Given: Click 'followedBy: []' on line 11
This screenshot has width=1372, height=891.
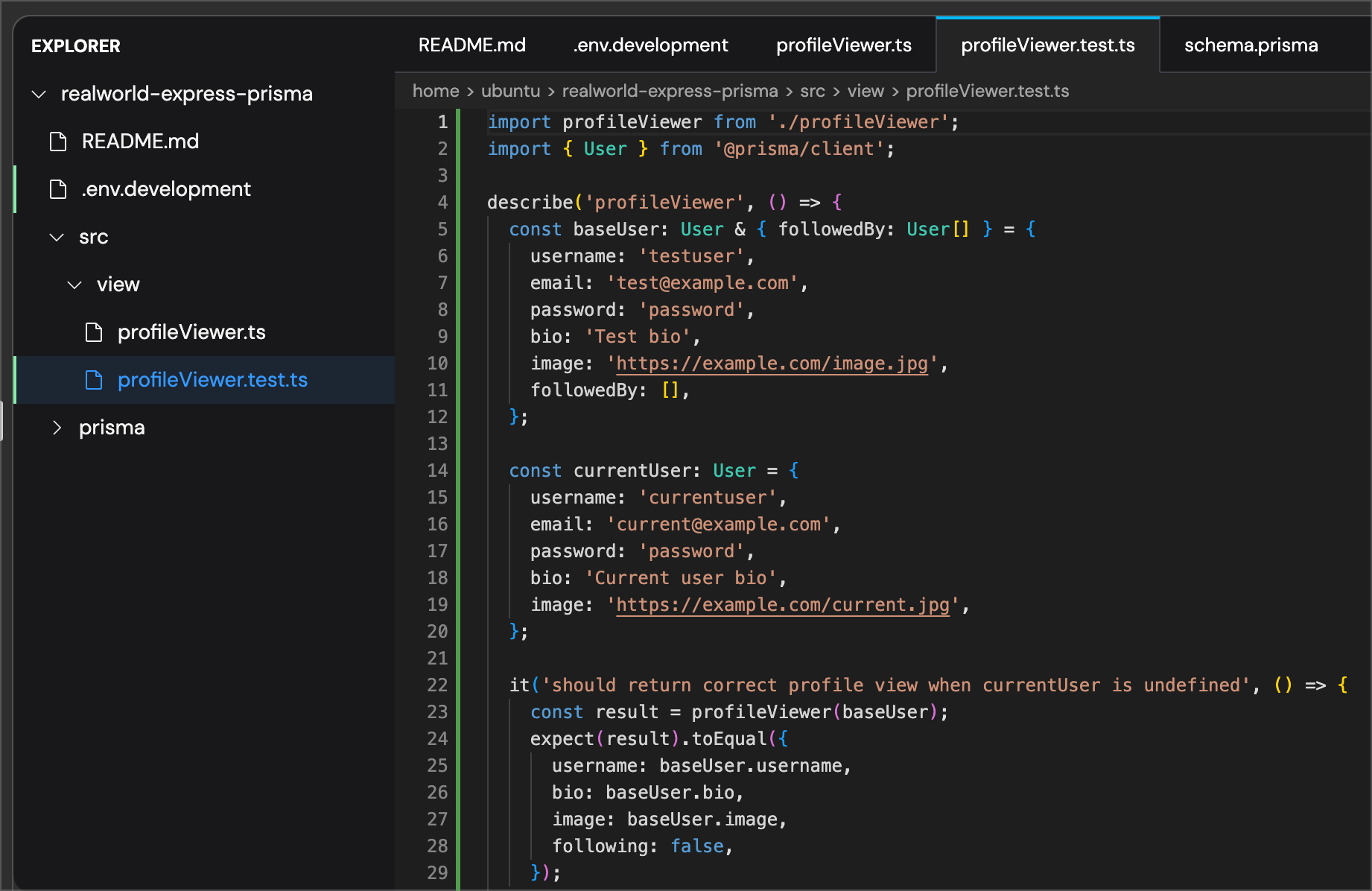Looking at the screenshot, I should pyautogui.click(x=605, y=390).
